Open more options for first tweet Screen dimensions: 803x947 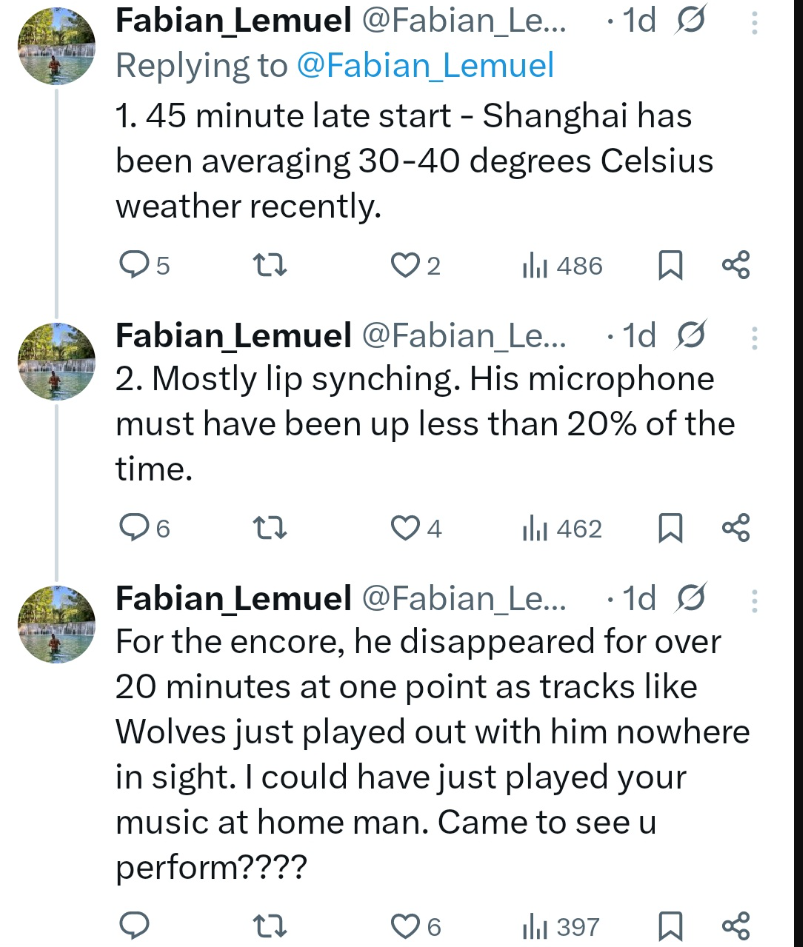pos(755,23)
